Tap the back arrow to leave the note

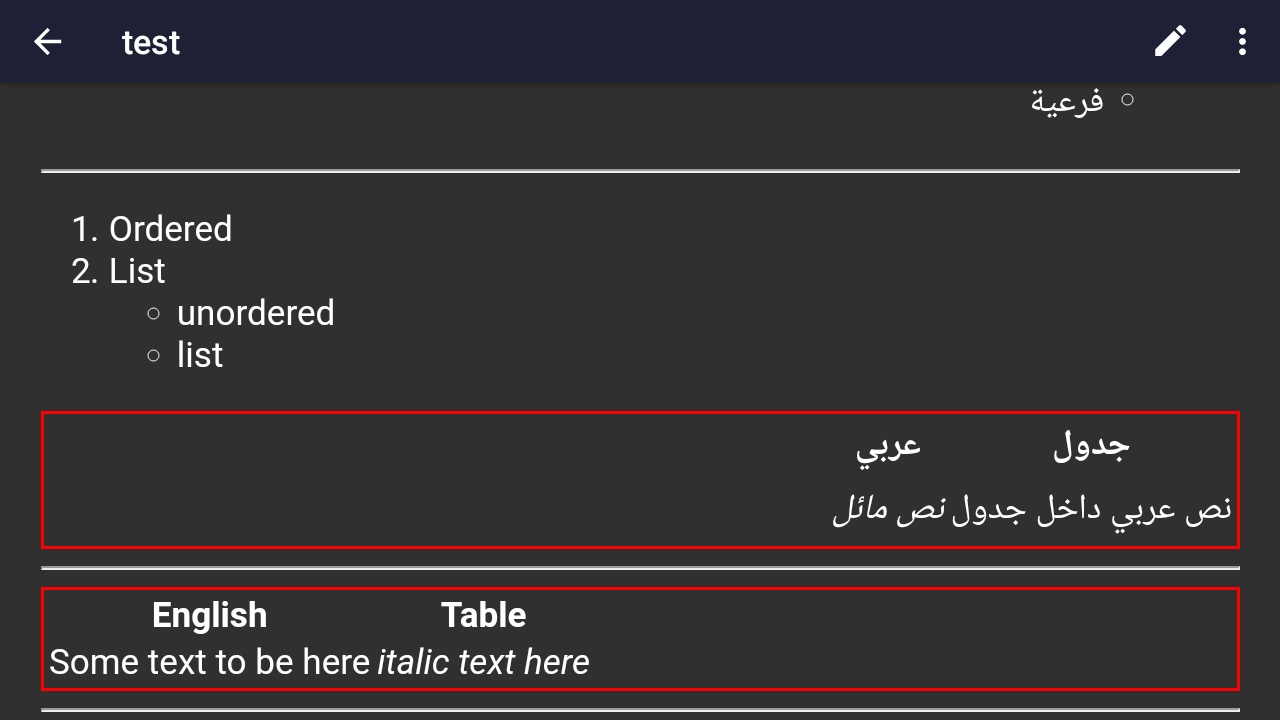click(x=47, y=41)
